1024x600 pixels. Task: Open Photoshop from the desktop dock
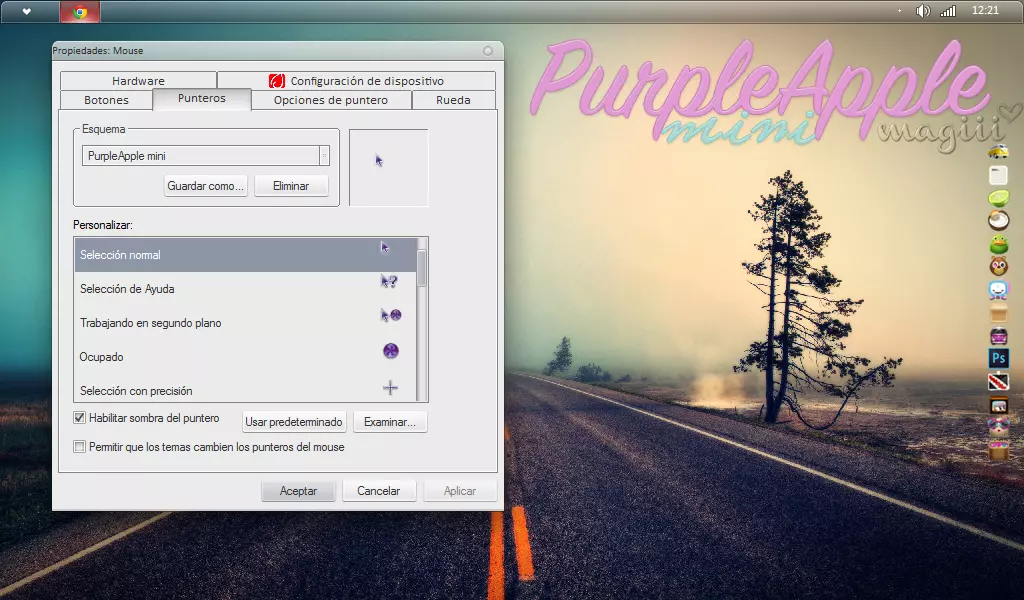tap(998, 357)
